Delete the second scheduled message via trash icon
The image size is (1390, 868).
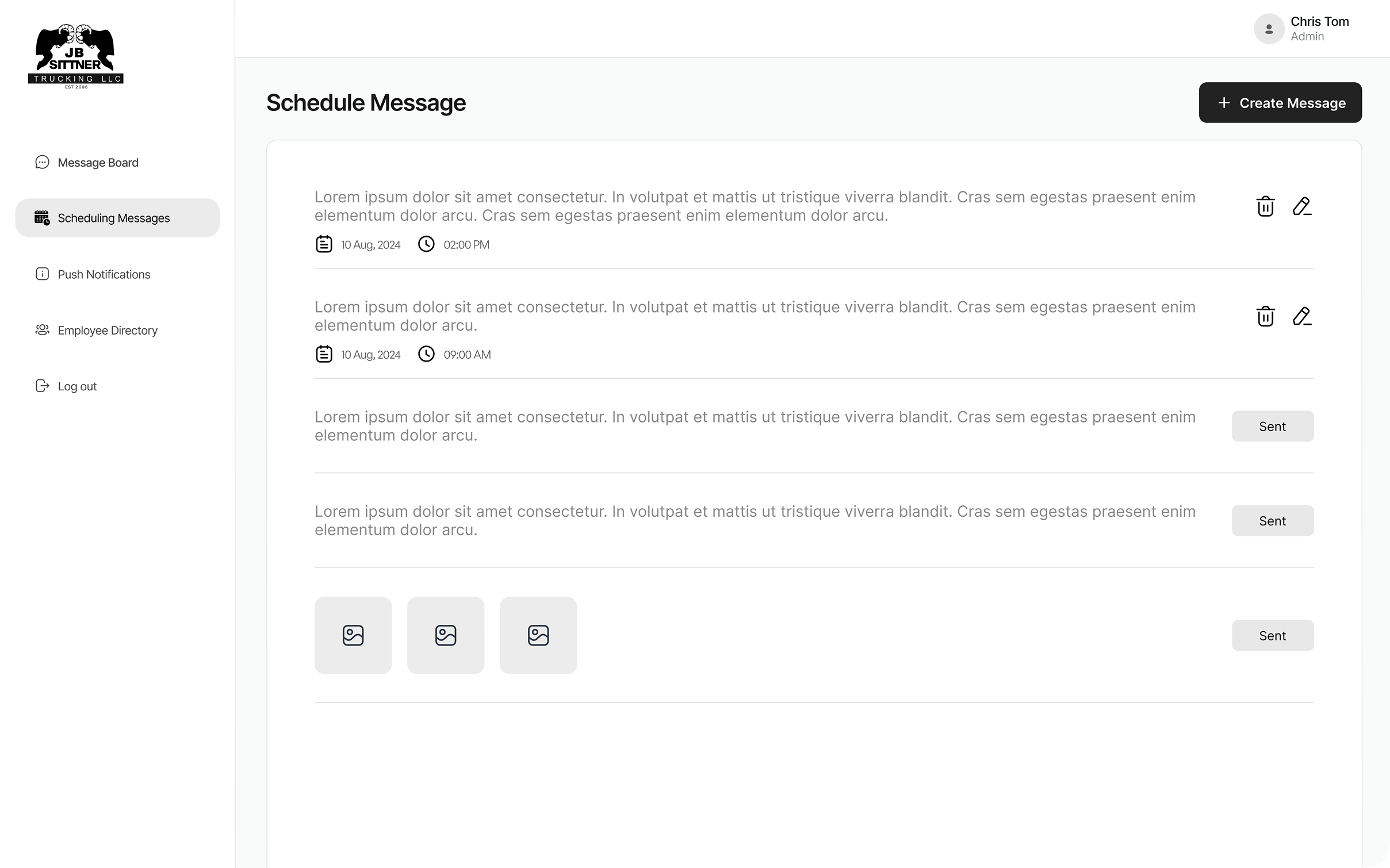click(x=1264, y=316)
